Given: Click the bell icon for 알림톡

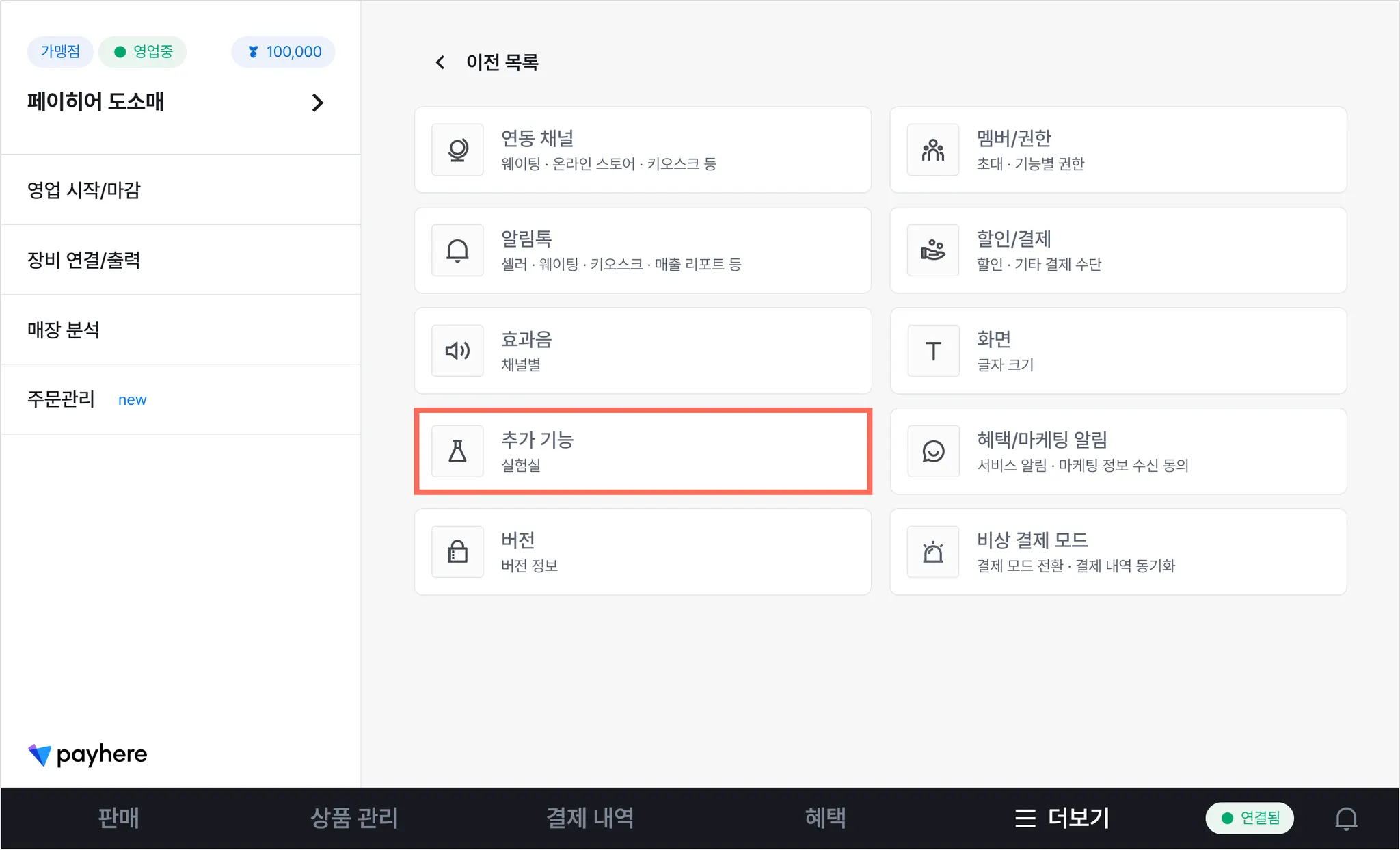Looking at the screenshot, I should tap(457, 250).
